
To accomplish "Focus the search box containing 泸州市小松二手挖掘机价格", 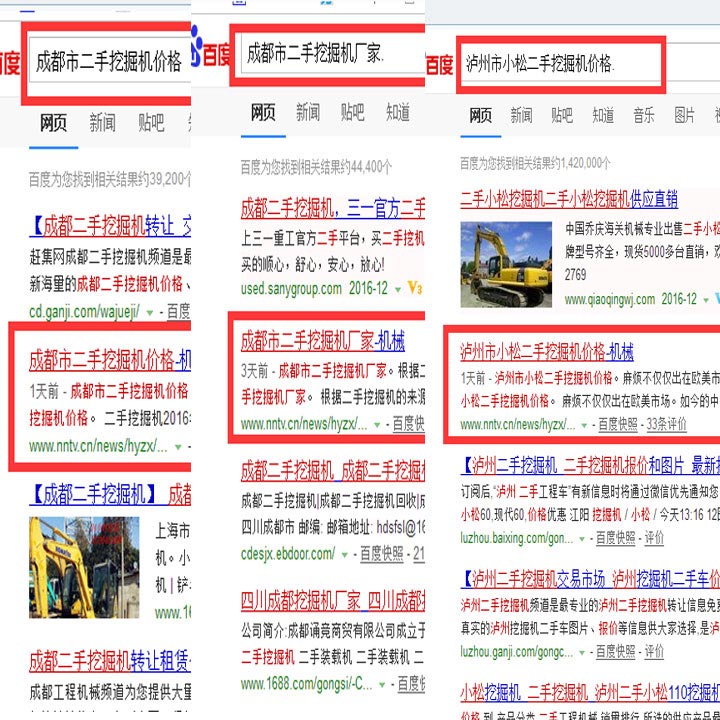I will click(561, 64).
